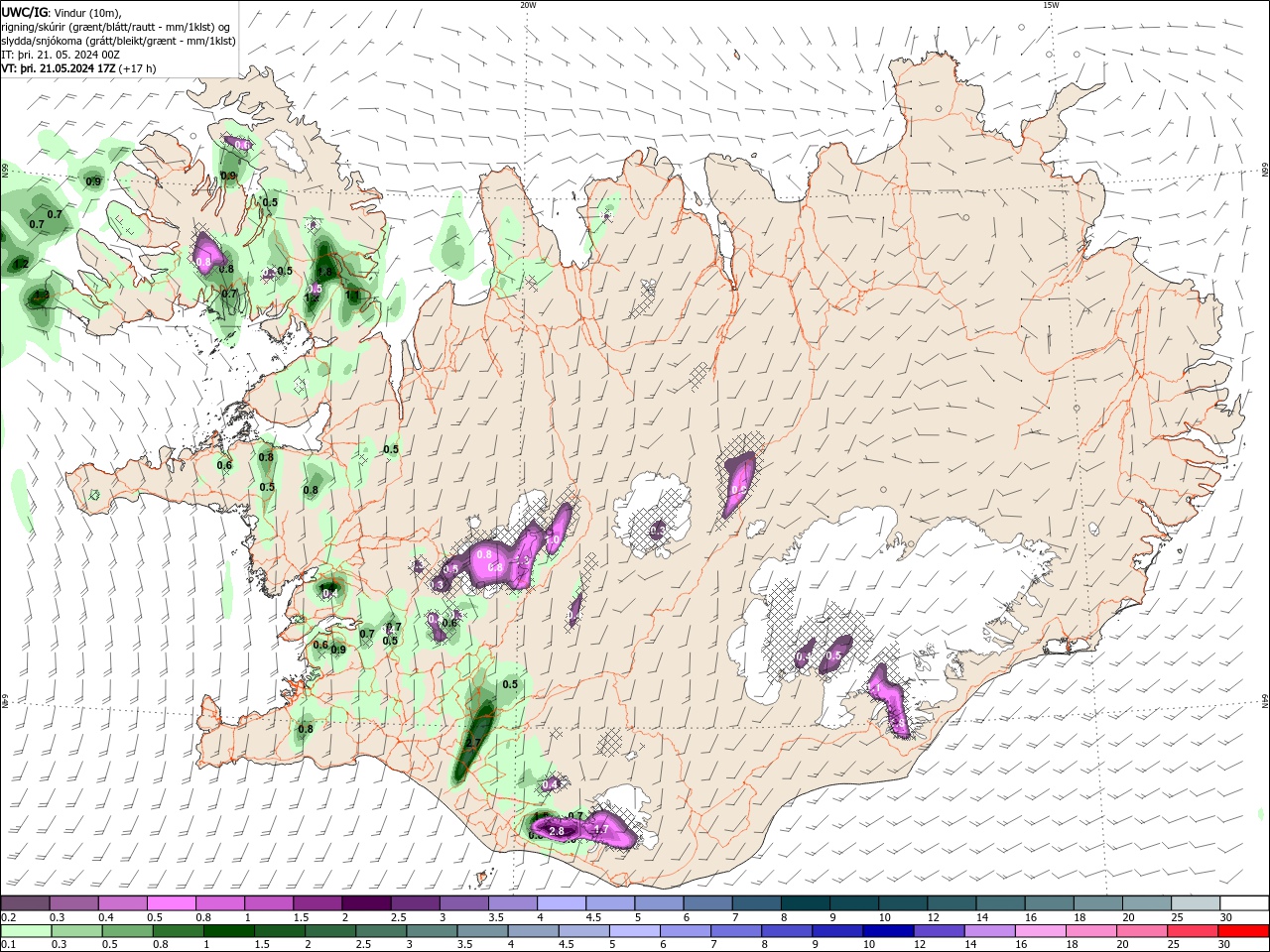Click the '1.7' snowfall value on the map

pos(600,829)
